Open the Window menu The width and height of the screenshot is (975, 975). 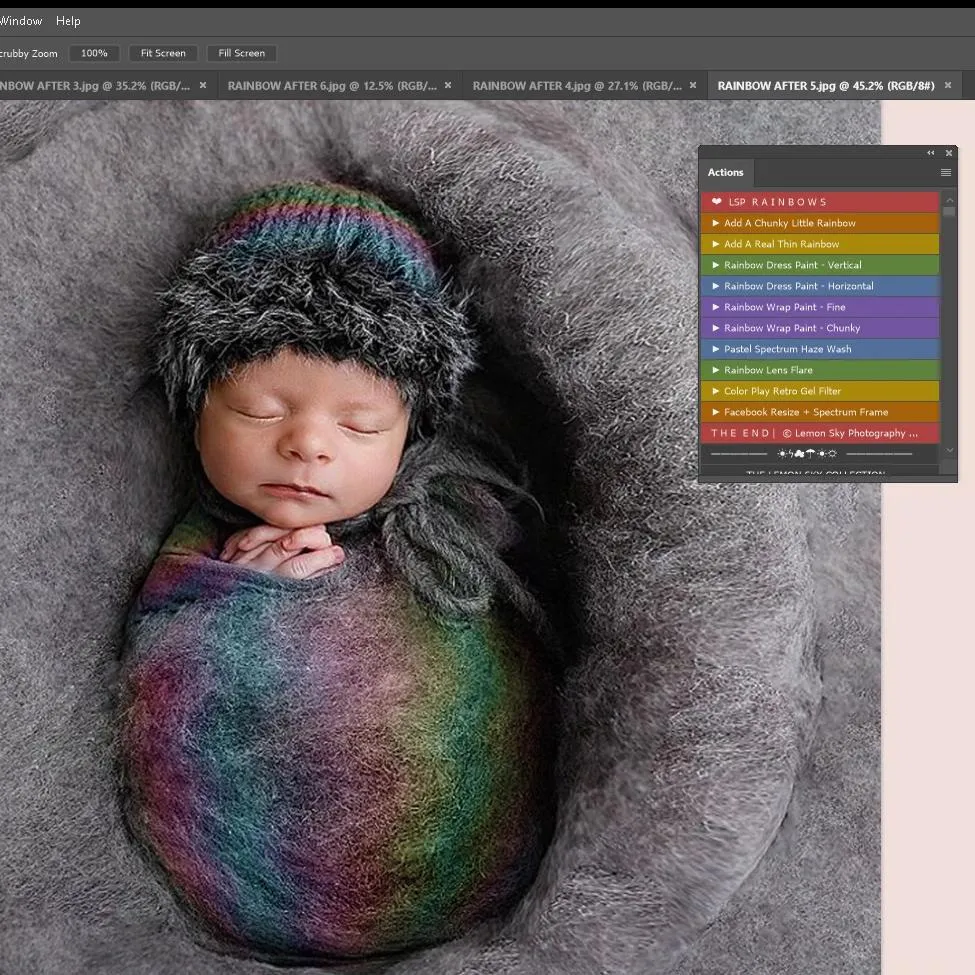tap(21, 21)
